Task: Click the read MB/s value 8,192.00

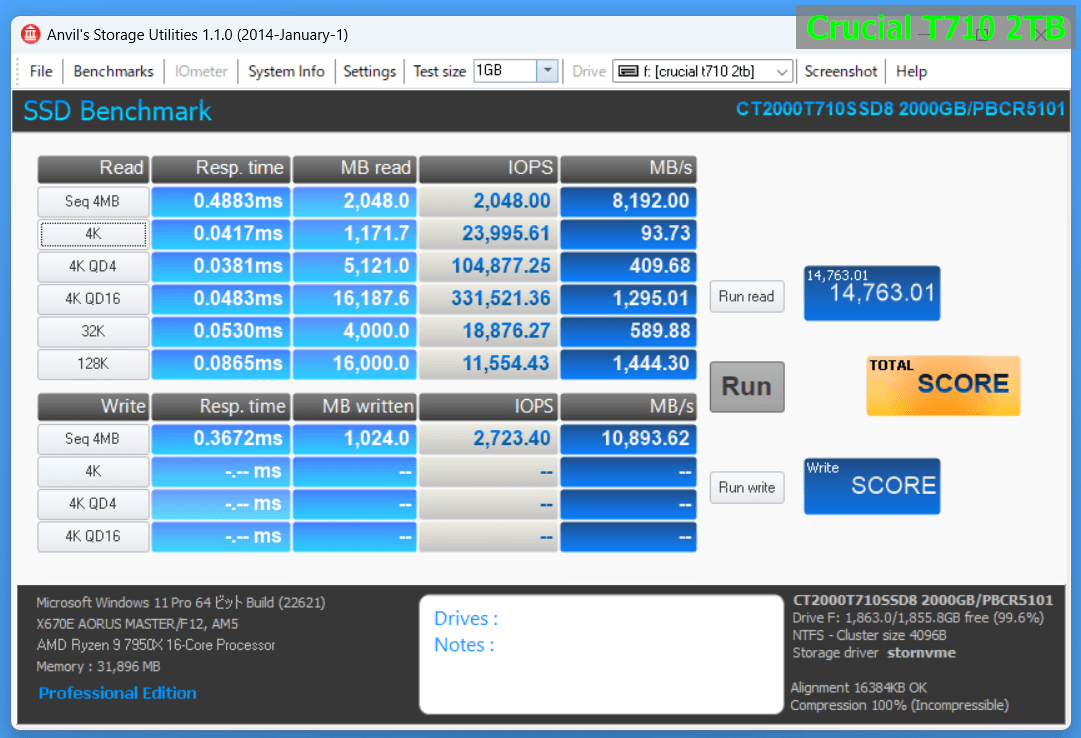Action: (628, 201)
